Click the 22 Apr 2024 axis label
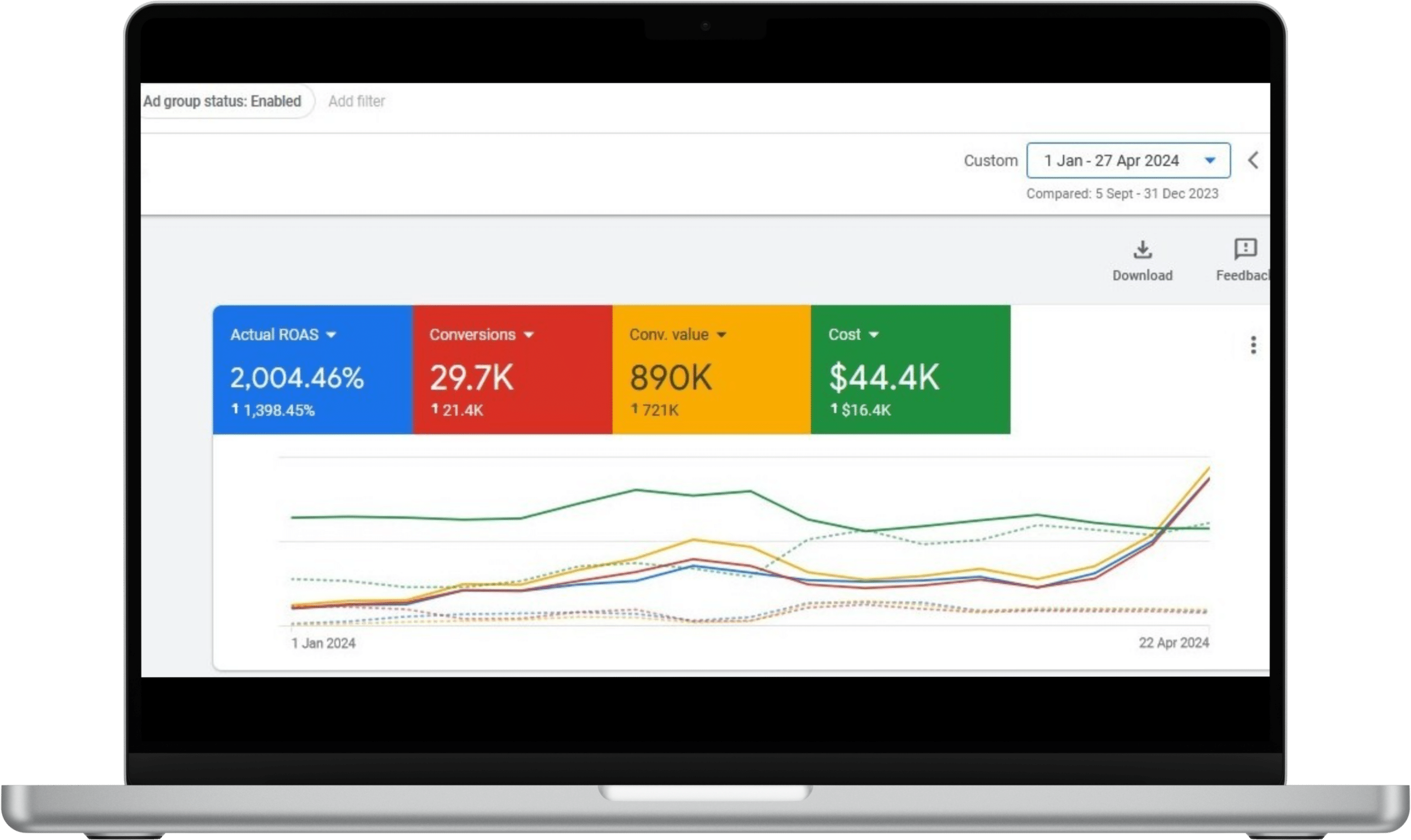Image resolution: width=1411 pixels, height=840 pixels. tap(1173, 643)
